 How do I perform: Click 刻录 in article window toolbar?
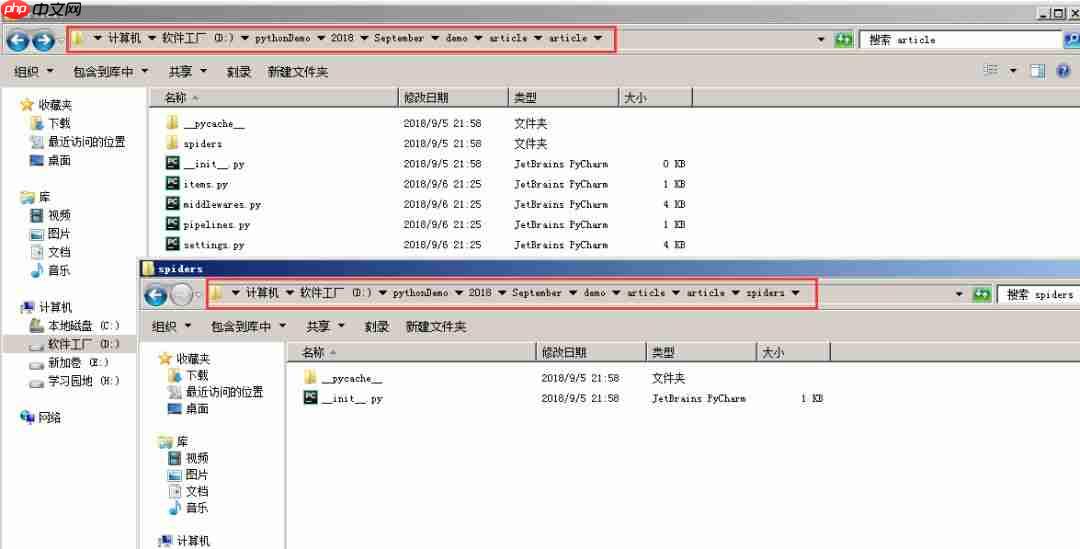pos(238,72)
